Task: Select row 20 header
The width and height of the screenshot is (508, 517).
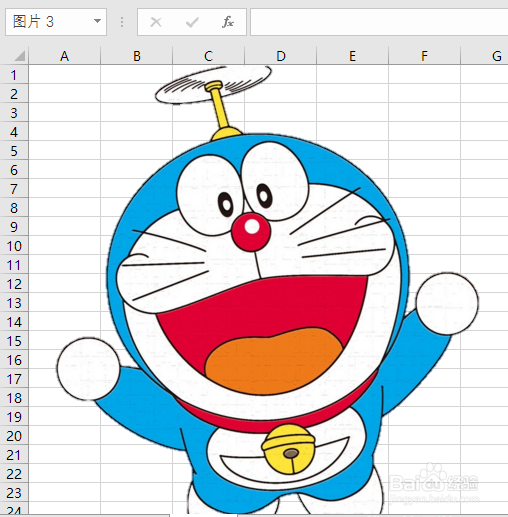Action: point(14,435)
